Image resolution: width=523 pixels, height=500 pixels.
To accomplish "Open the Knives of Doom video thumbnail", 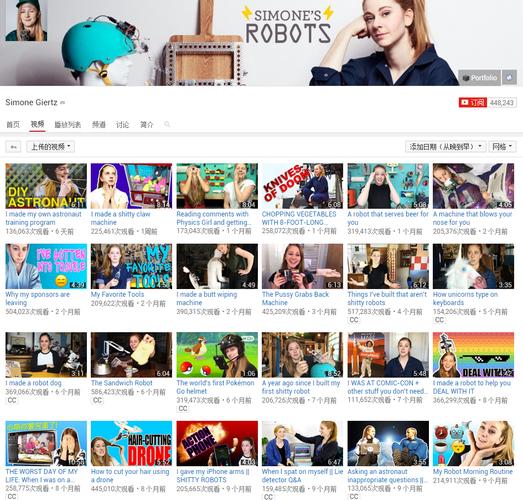I will pos(302,186).
